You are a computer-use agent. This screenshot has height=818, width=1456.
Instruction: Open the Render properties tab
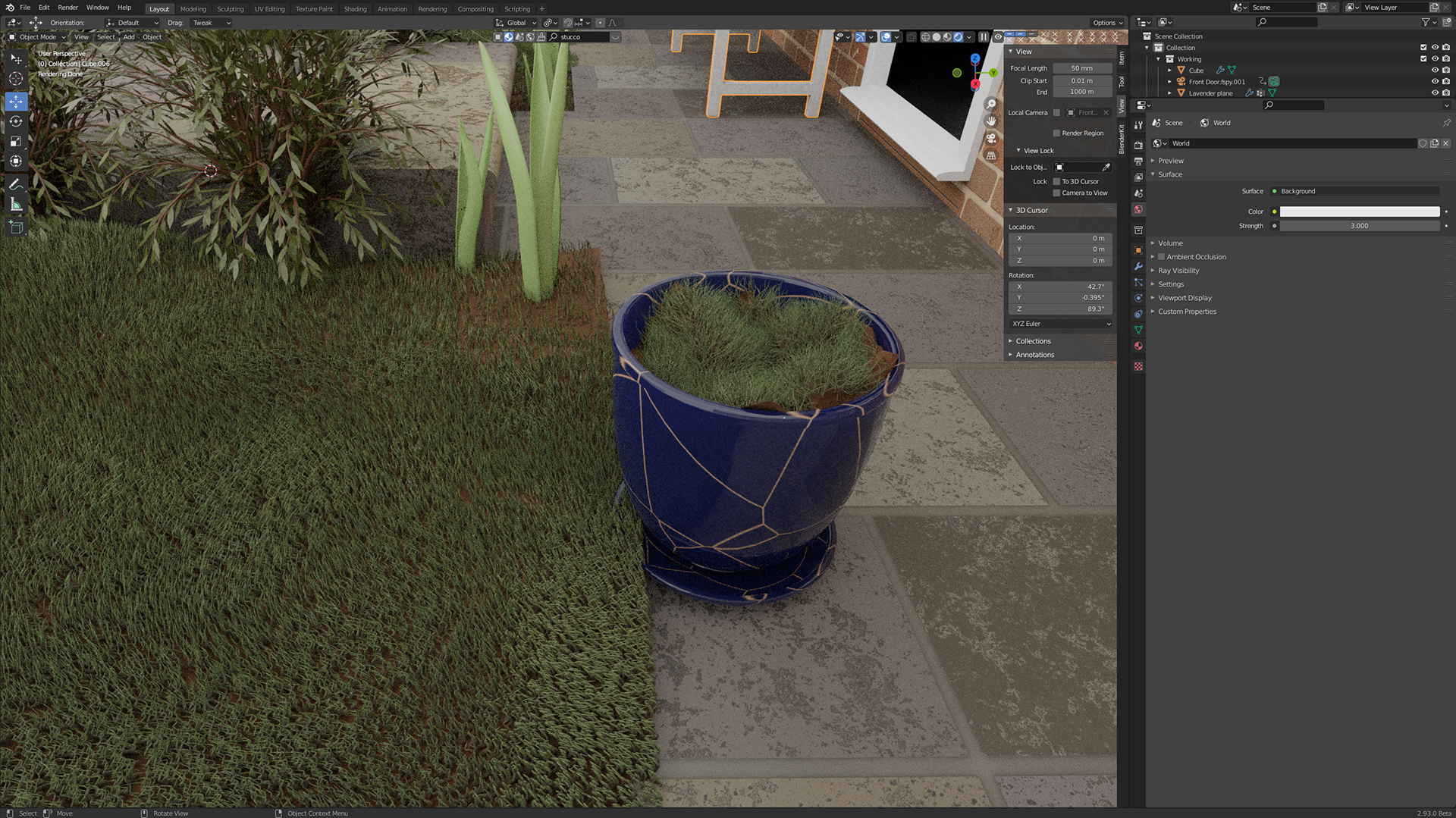1138,145
